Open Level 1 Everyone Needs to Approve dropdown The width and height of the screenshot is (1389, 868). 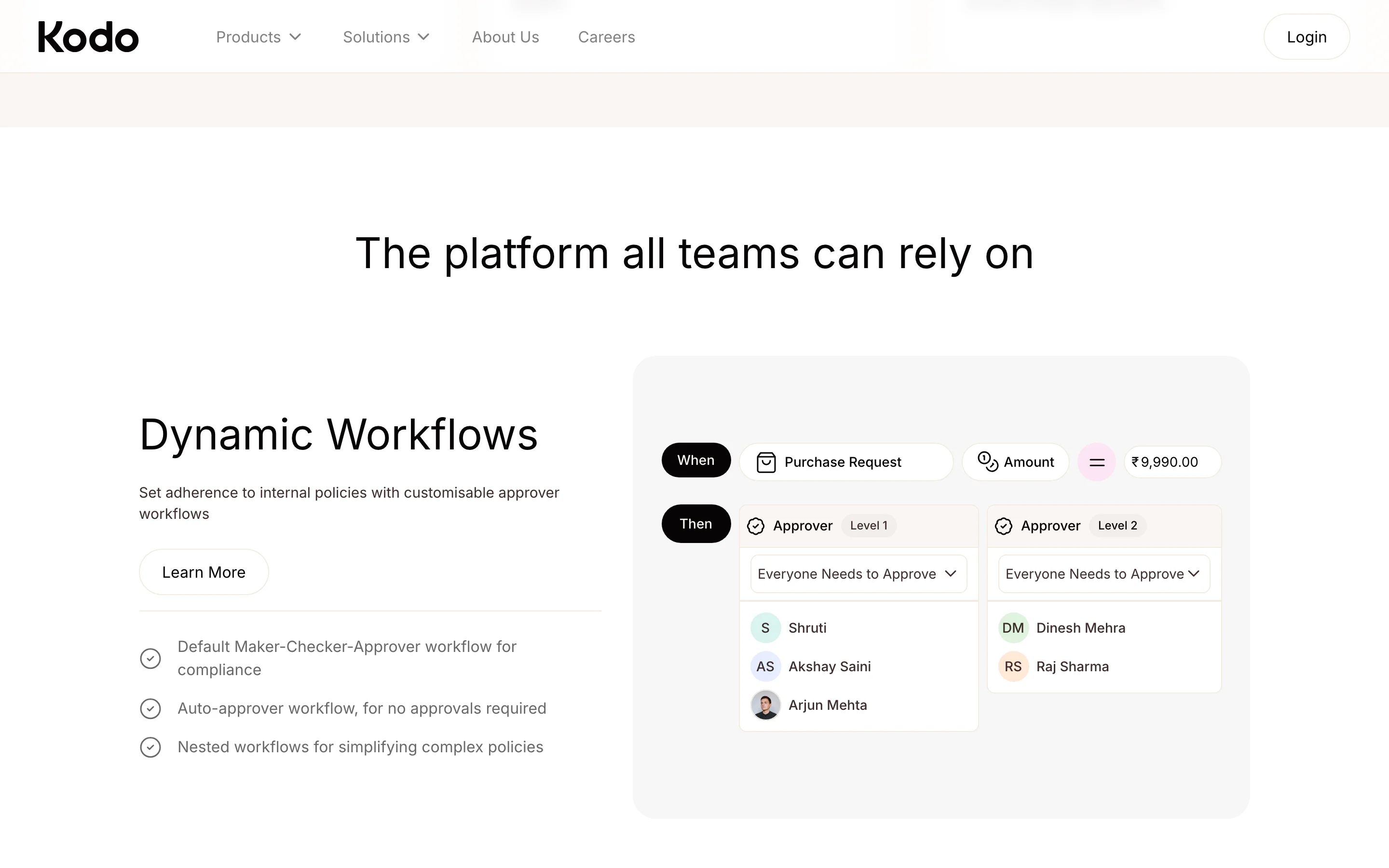pos(858,573)
